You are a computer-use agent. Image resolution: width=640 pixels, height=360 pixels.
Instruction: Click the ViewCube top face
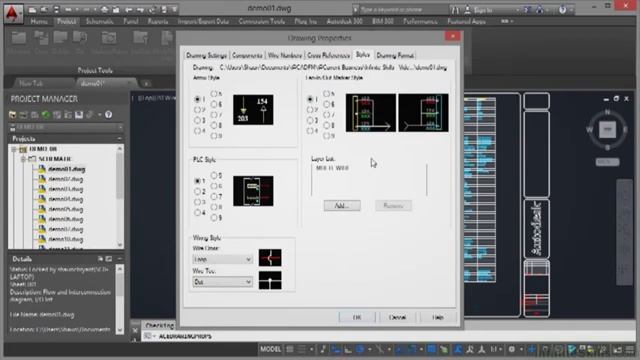tap(607, 130)
